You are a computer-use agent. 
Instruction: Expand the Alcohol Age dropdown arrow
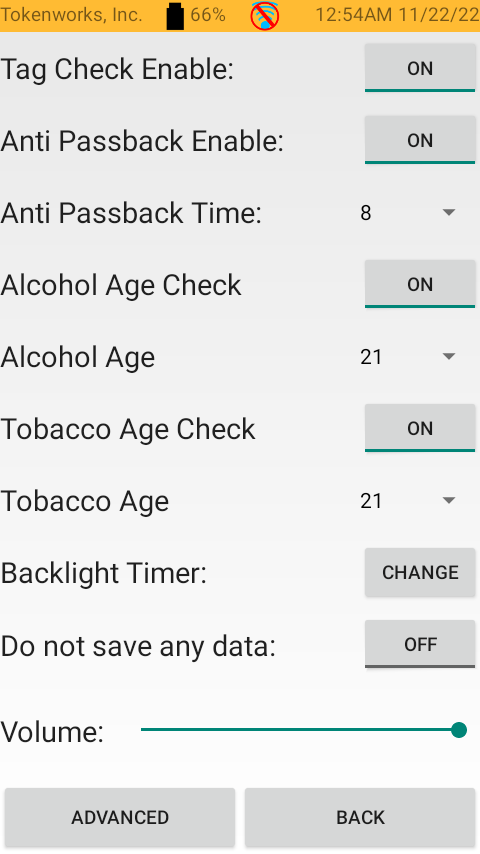[449, 357]
